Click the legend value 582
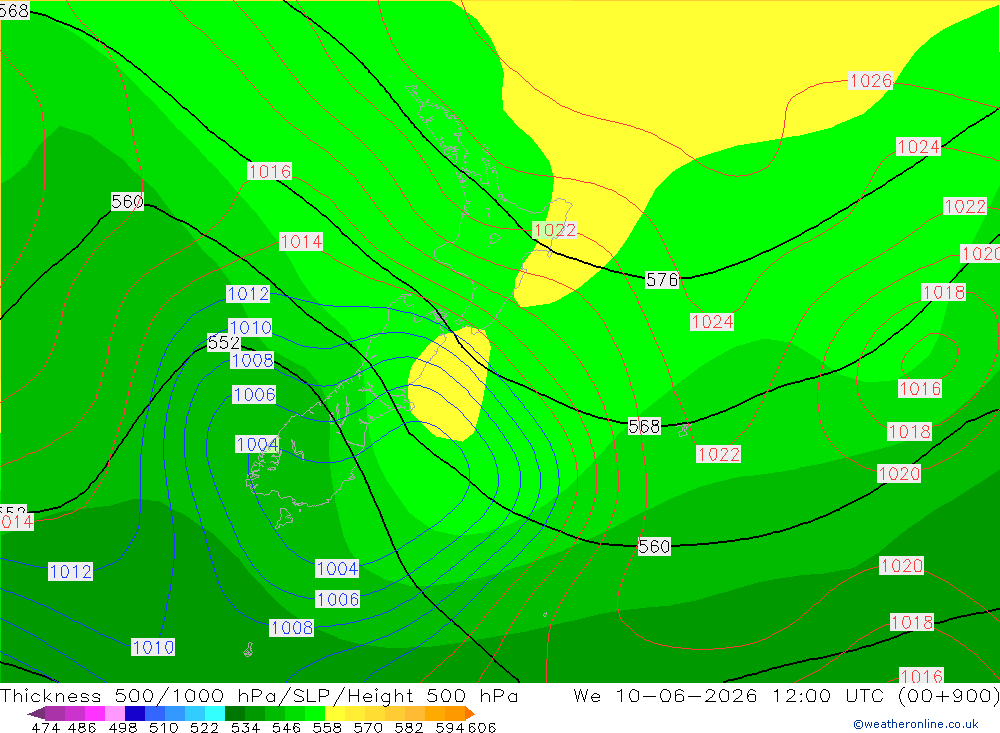The image size is (1000, 733). click(x=408, y=727)
